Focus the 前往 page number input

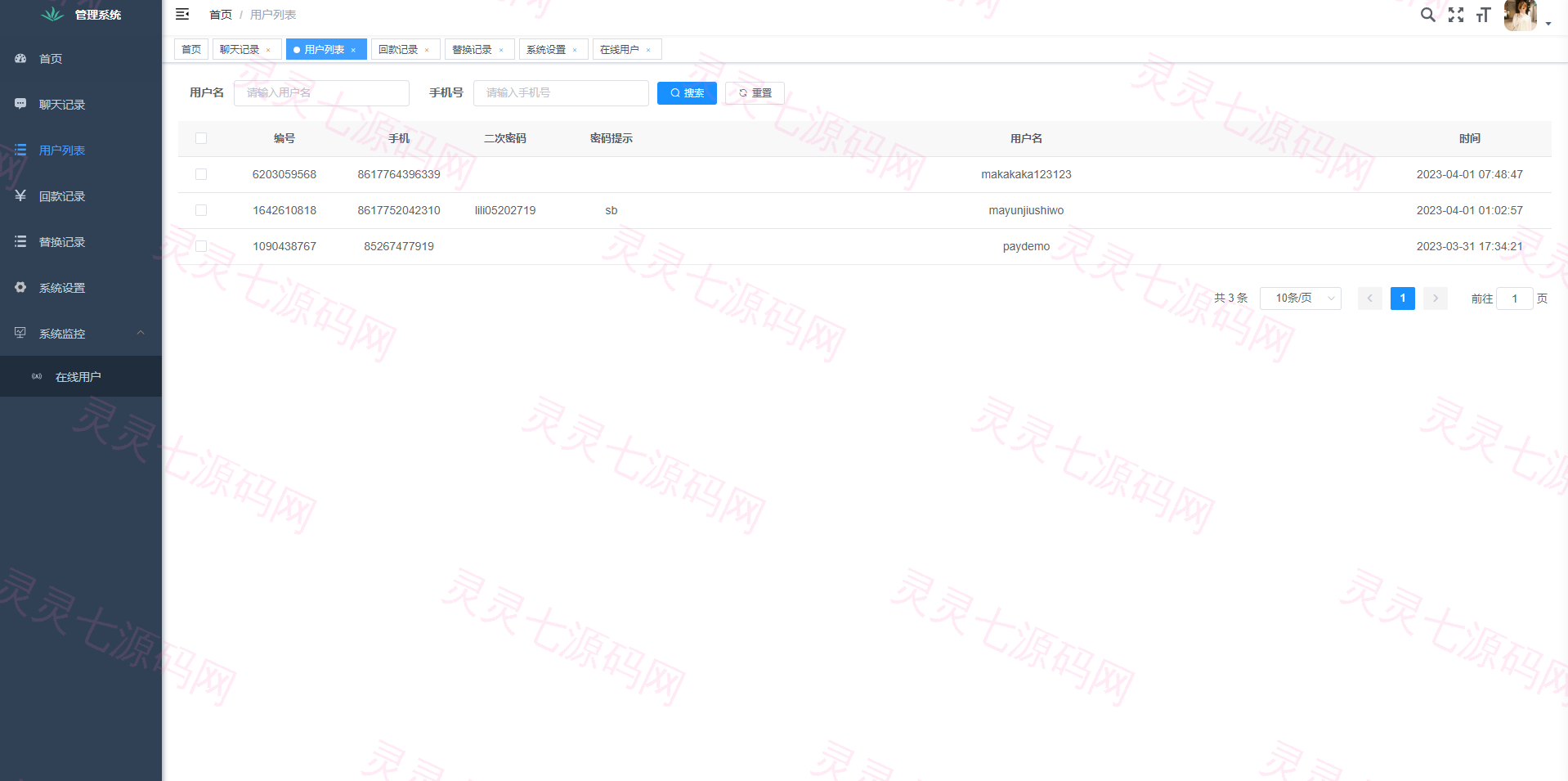1515,298
